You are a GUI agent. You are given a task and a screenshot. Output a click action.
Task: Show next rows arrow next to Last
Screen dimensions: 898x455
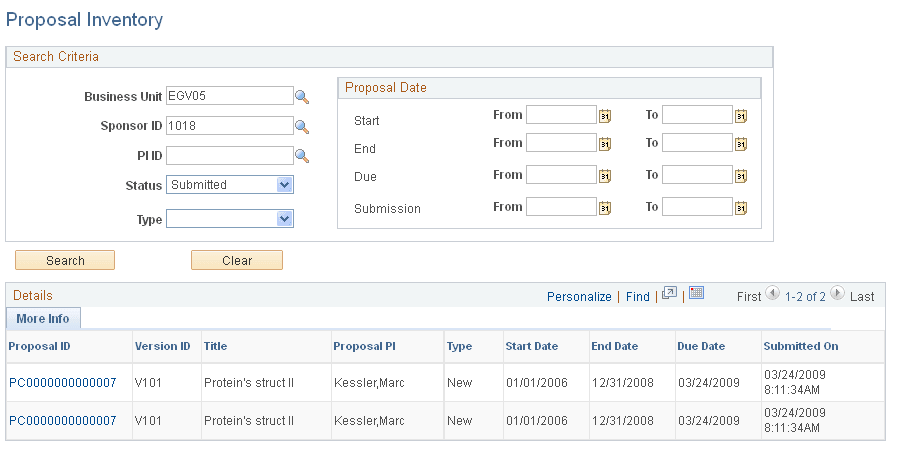coord(837,293)
